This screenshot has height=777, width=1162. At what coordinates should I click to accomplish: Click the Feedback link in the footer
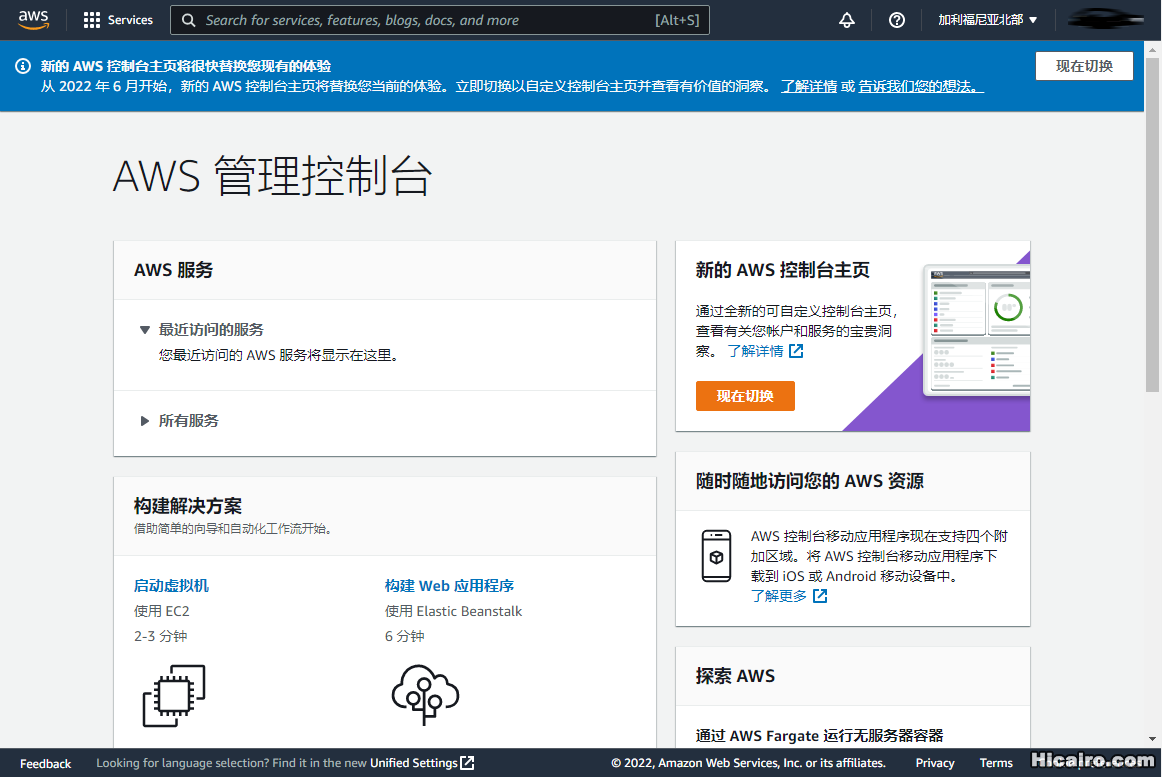click(x=45, y=762)
